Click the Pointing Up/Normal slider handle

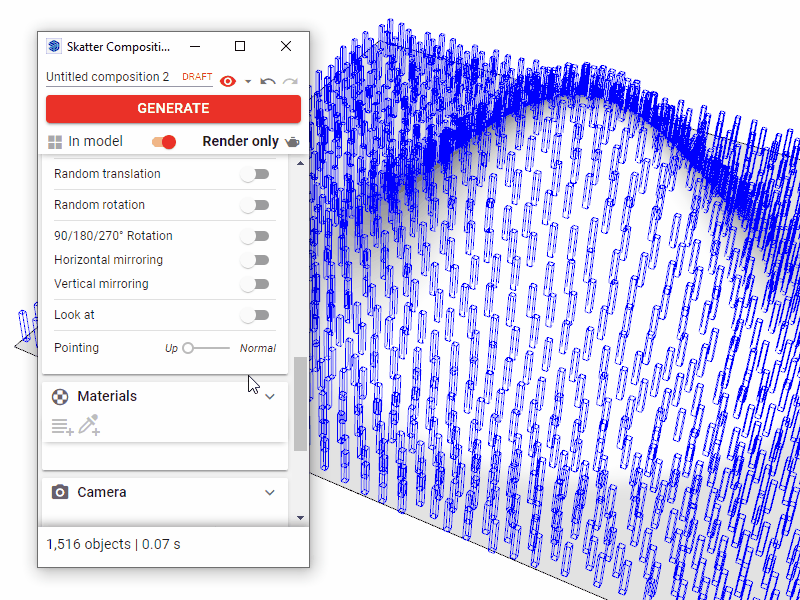click(188, 348)
